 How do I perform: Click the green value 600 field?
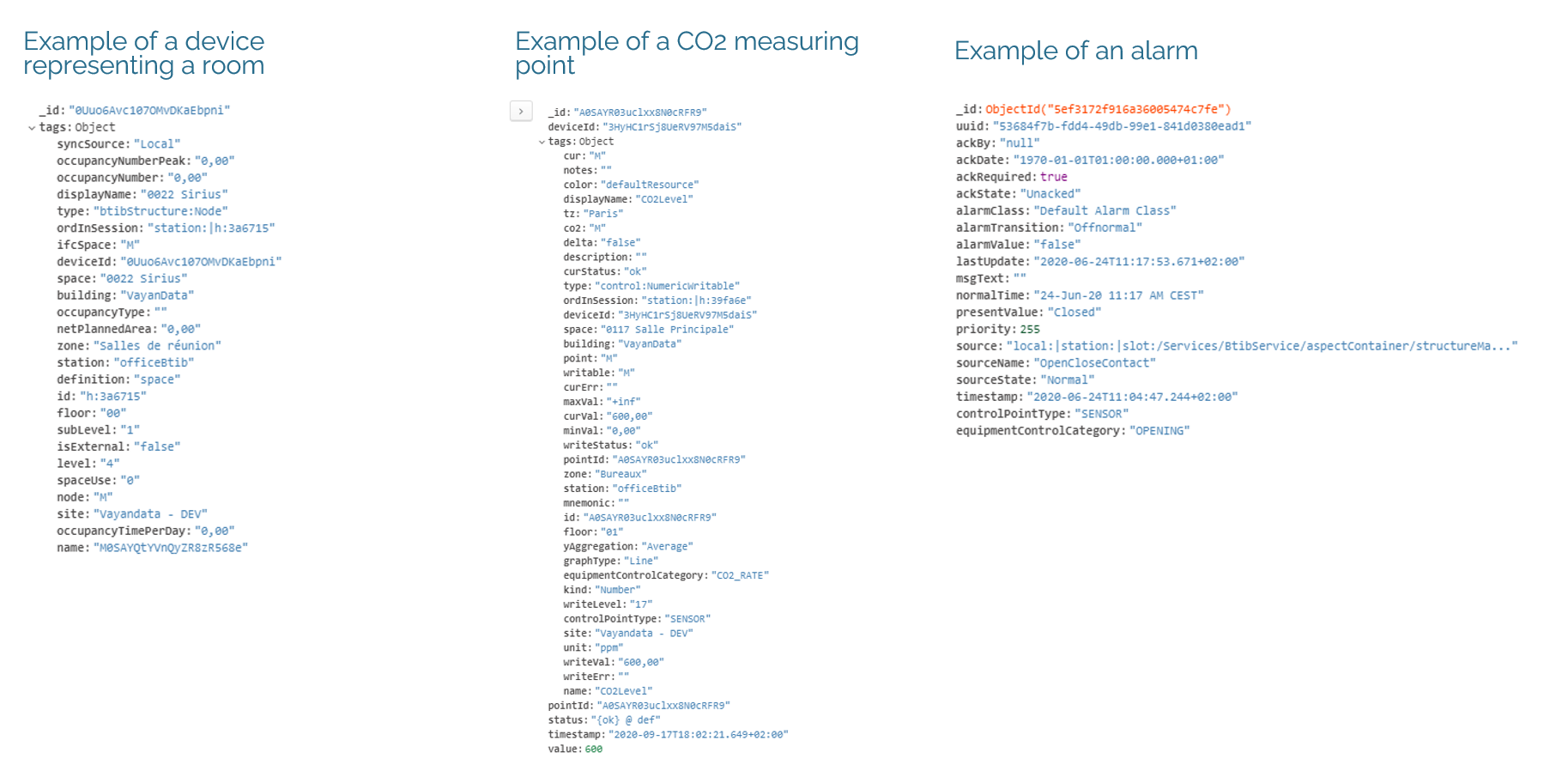pos(593,749)
